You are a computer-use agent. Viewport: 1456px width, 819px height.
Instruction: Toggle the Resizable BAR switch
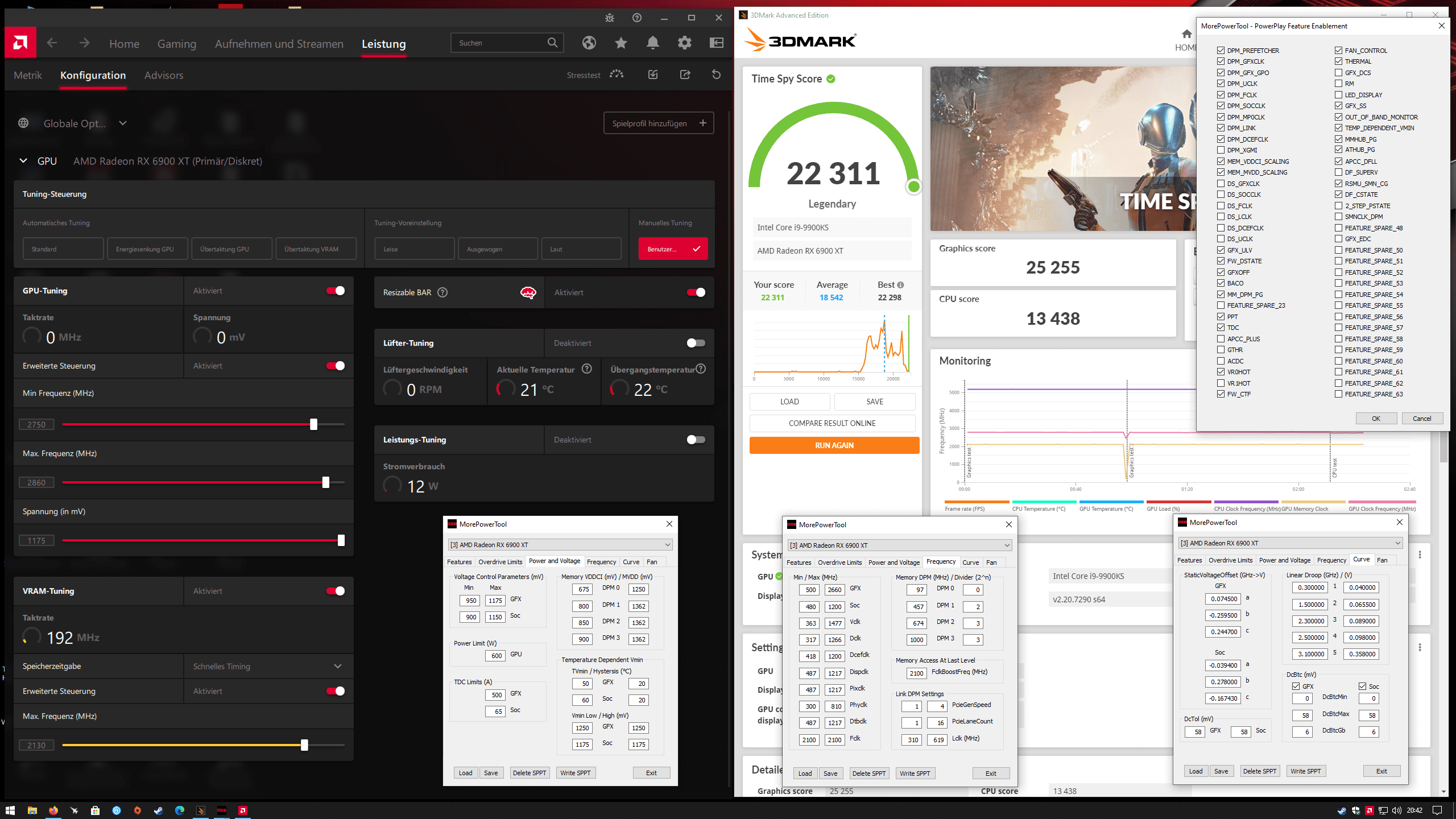(x=696, y=292)
